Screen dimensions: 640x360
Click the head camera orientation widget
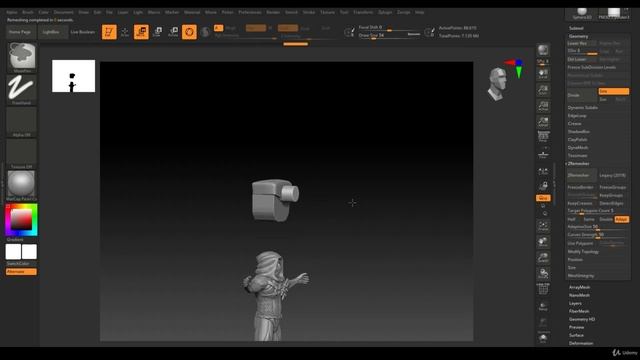[498, 84]
